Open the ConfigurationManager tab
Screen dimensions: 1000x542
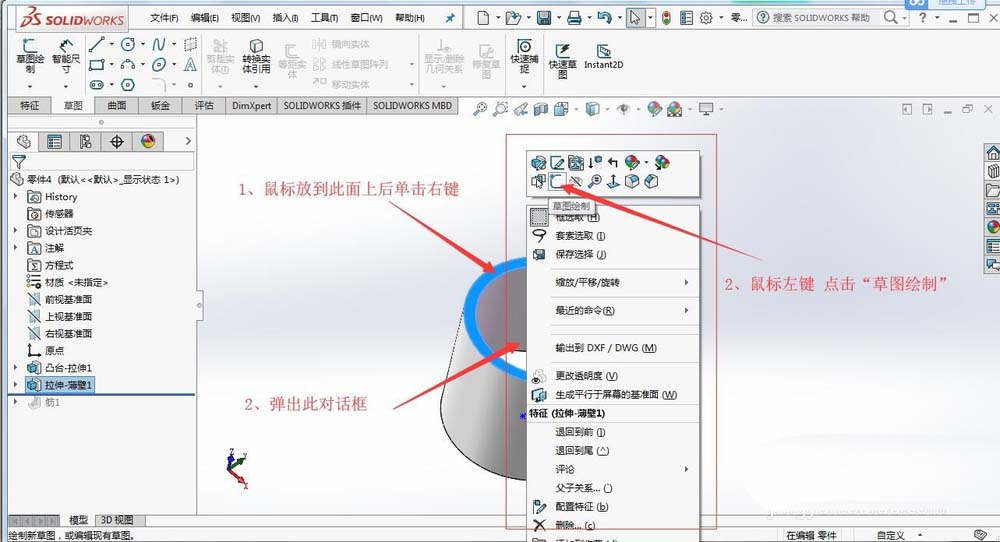tap(85, 142)
